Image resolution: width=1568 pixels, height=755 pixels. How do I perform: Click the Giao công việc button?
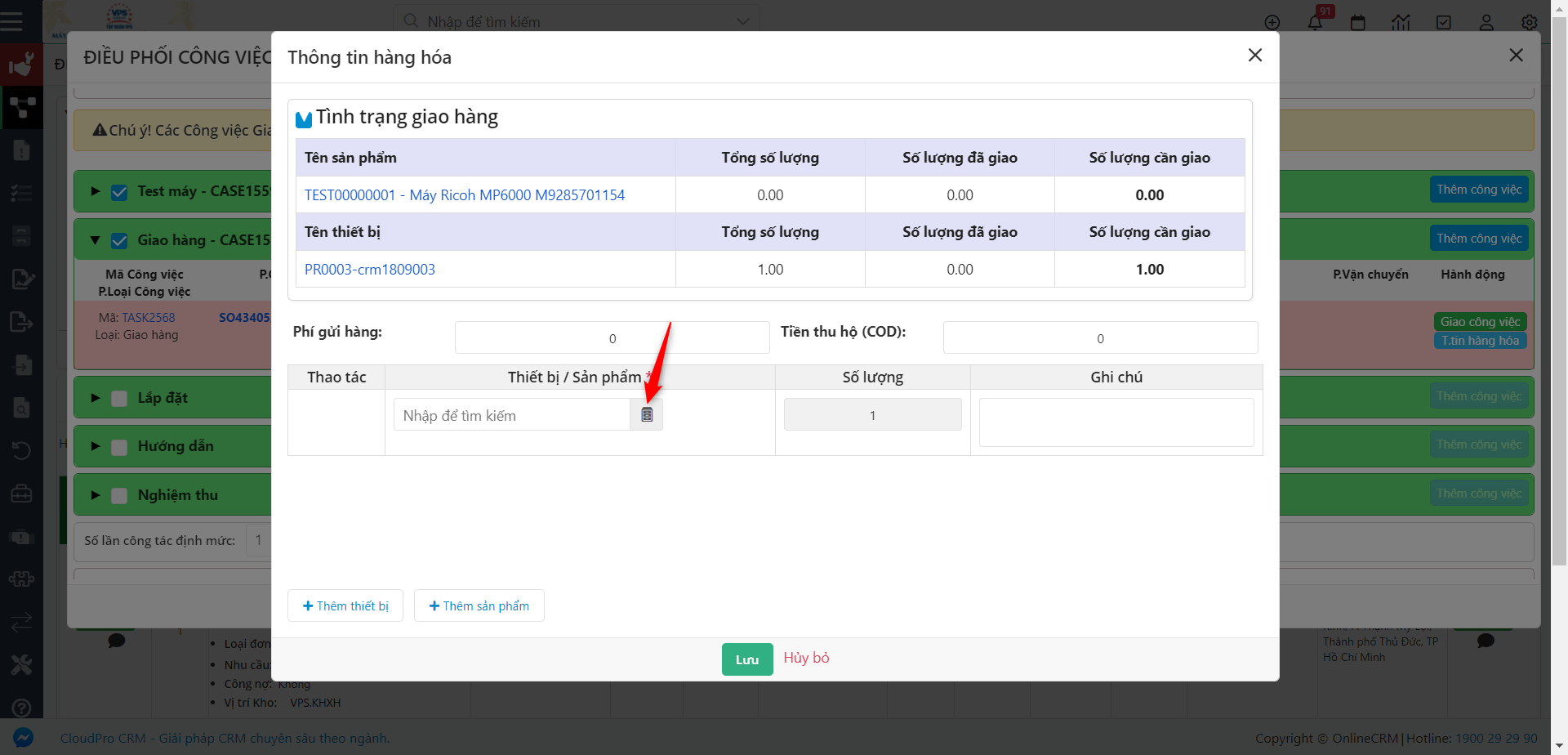[x=1480, y=322]
